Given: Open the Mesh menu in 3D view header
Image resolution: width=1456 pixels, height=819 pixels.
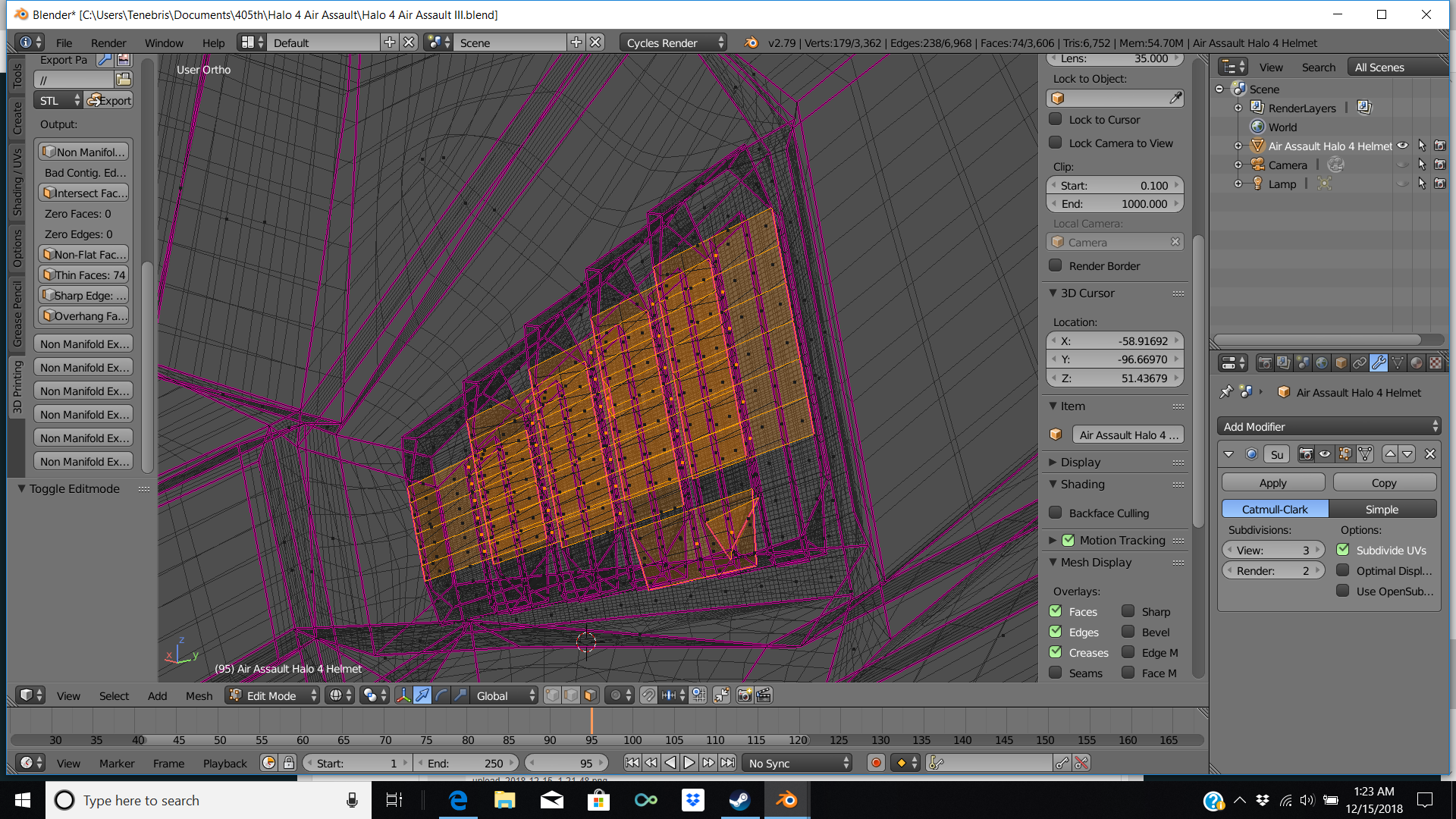Looking at the screenshot, I should click(x=199, y=695).
